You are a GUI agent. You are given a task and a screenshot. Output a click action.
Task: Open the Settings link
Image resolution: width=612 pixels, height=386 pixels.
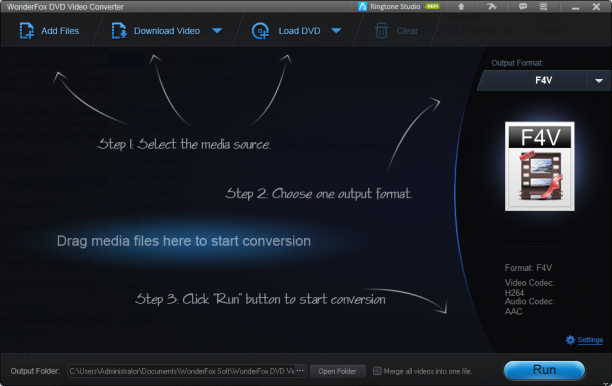pyautogui.click(x=590, y=340)
